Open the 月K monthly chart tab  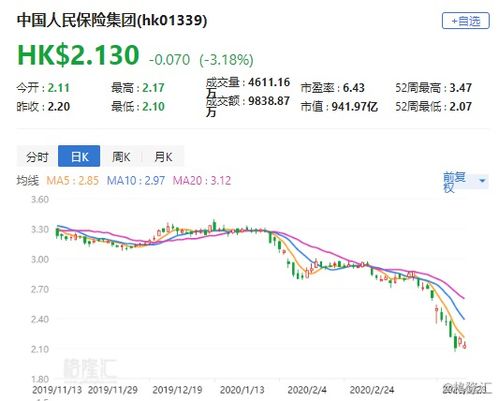pos(163,157)
